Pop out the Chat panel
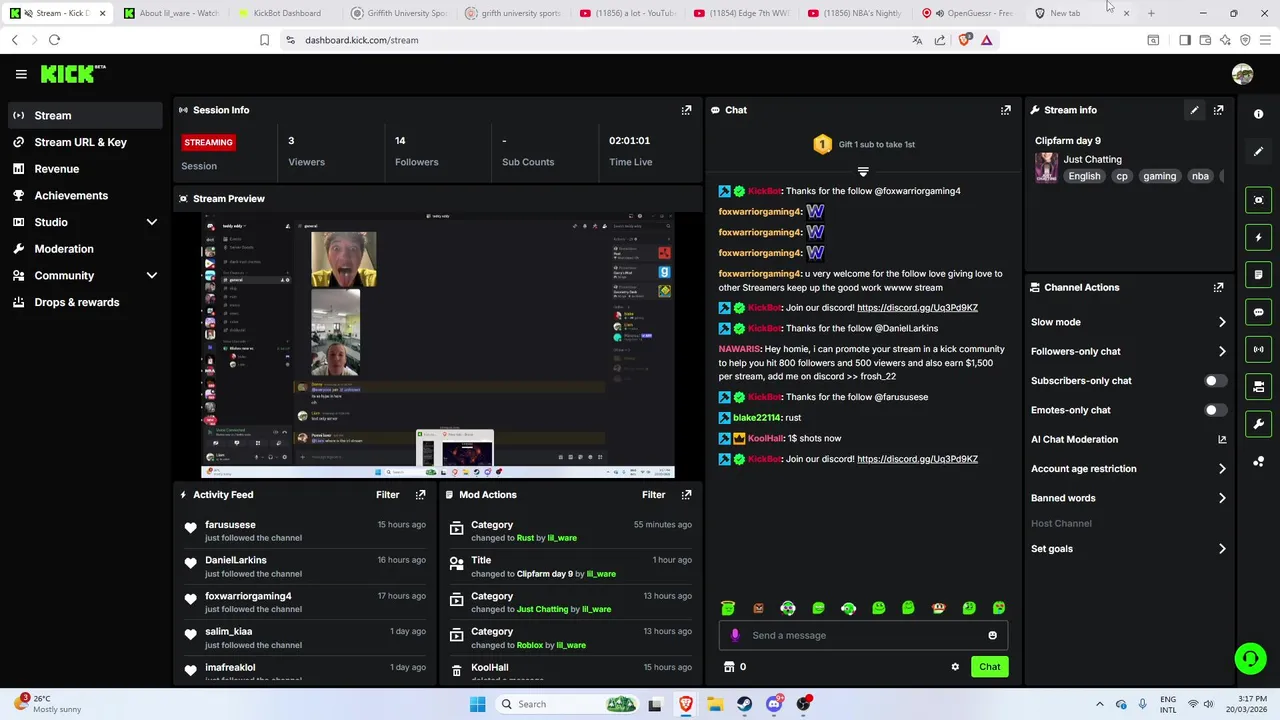1280x720 pixels. point(1005,110)
